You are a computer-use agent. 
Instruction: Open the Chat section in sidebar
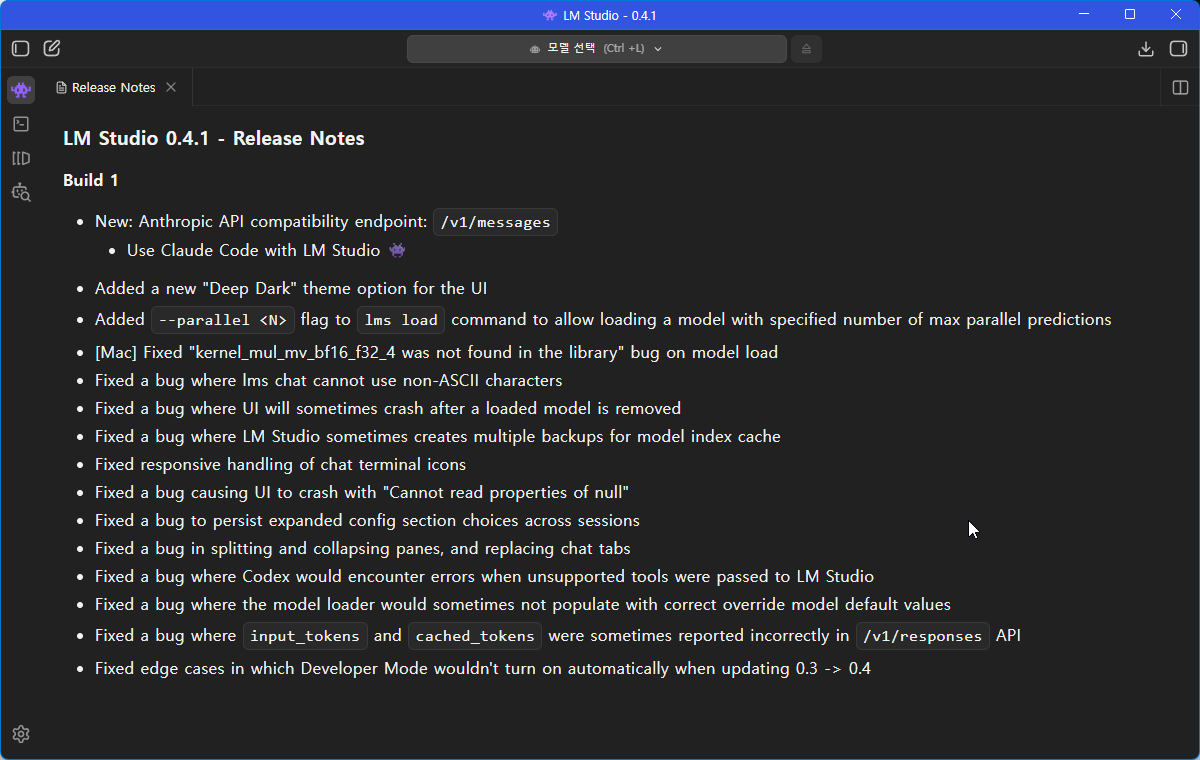21,90
